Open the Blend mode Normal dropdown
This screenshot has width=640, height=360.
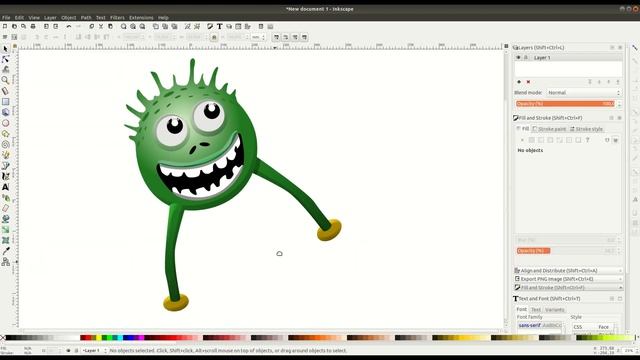pos(584,93)
